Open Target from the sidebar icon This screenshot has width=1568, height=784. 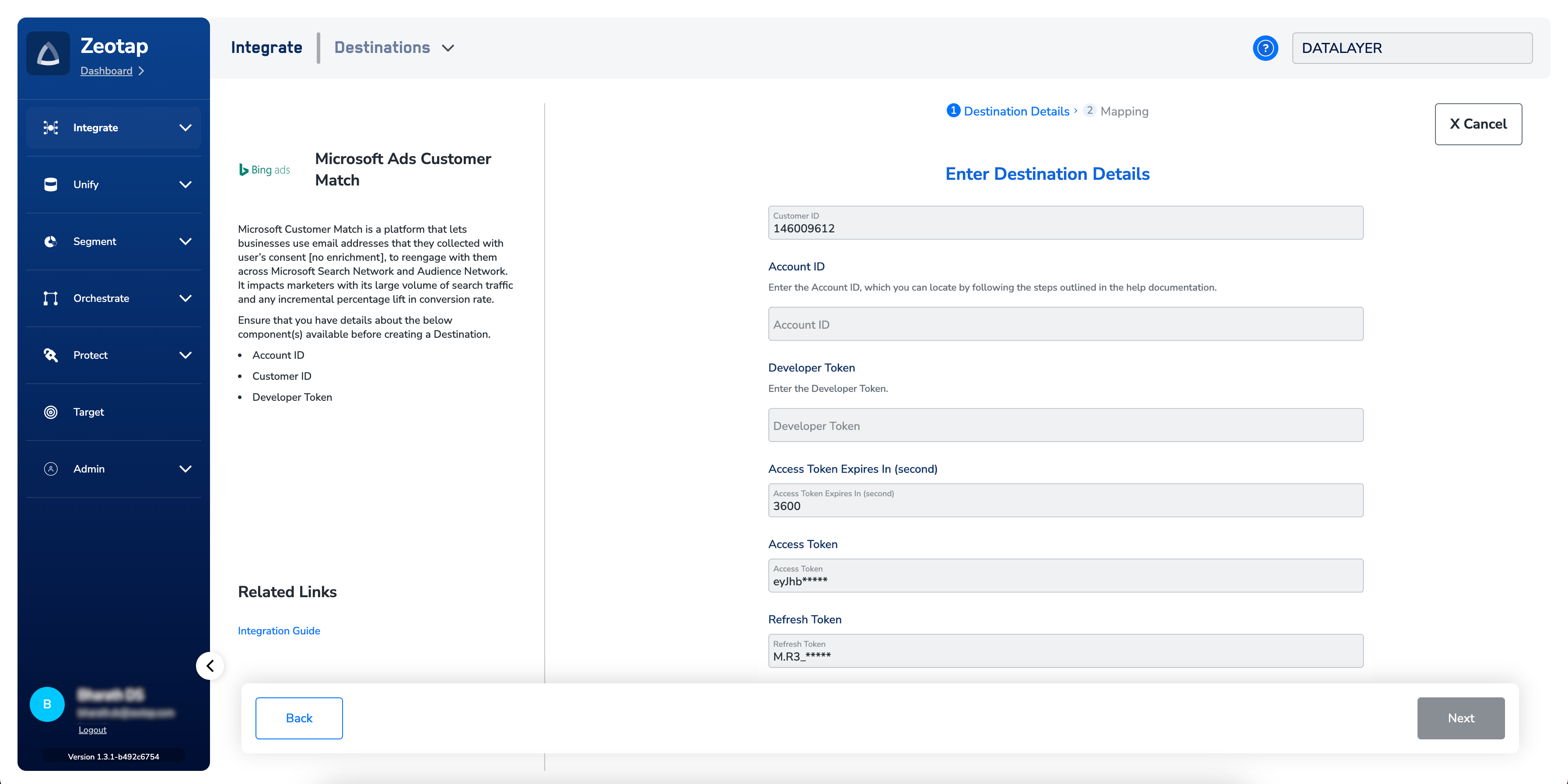tap(51, 412)
